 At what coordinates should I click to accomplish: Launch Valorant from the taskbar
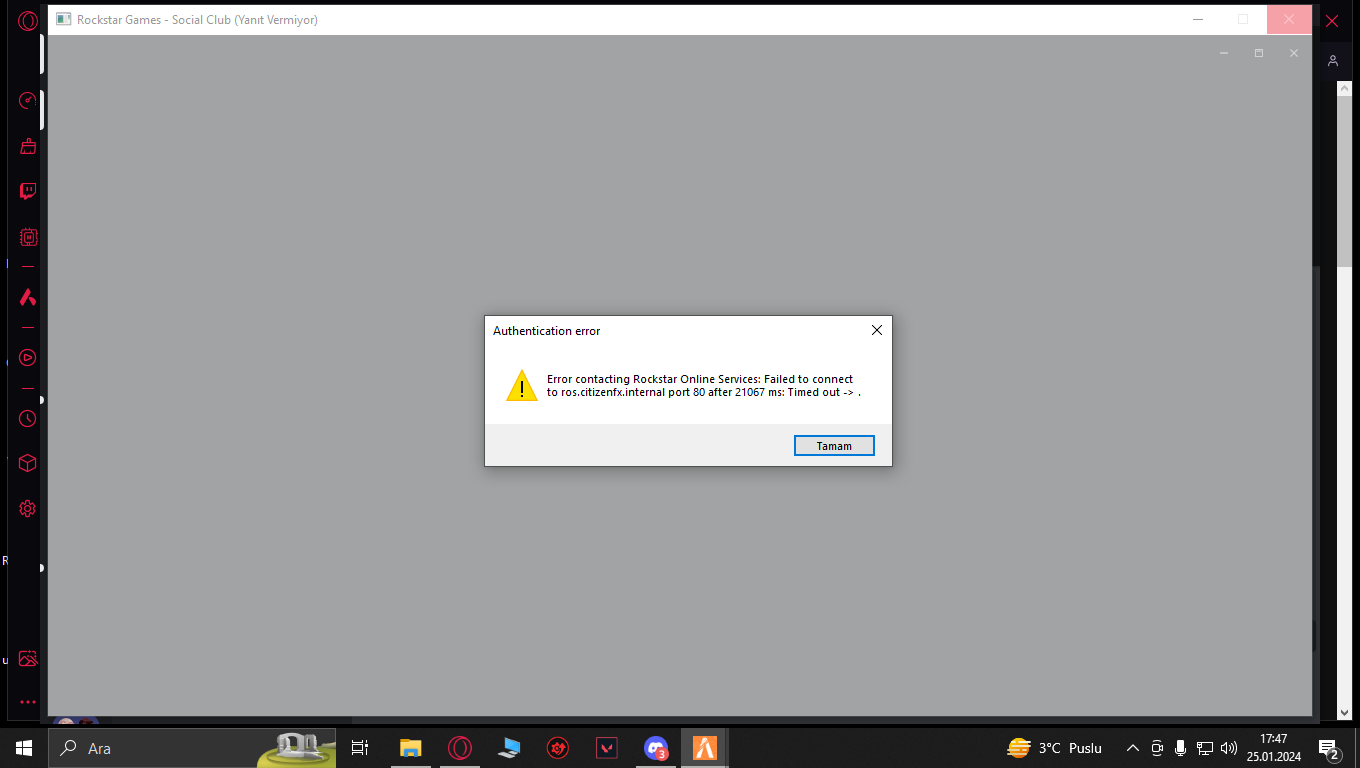coord(607,748)
